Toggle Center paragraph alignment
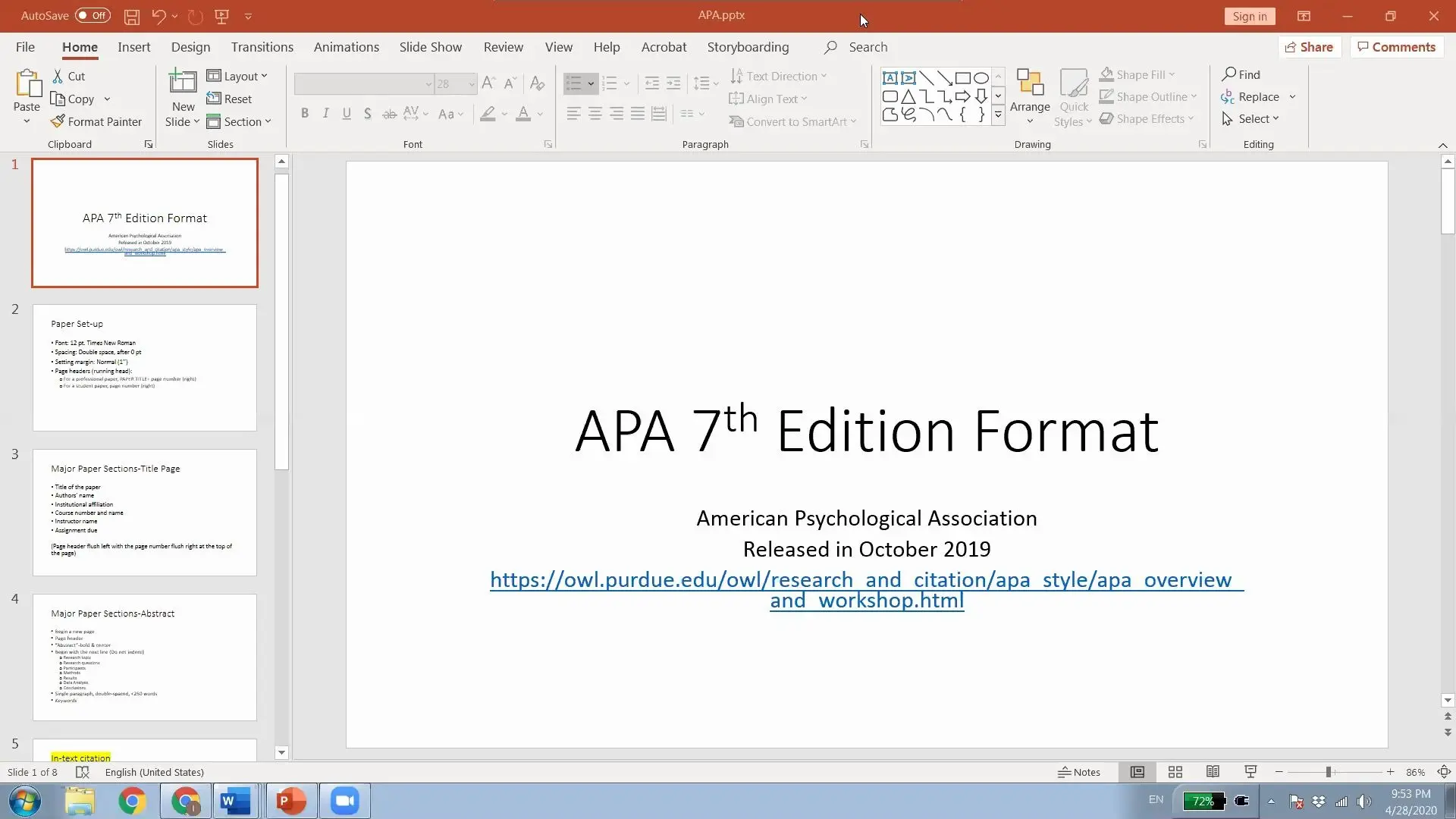Viewport: 1456px width, 819px height. (x=595, y=114)
